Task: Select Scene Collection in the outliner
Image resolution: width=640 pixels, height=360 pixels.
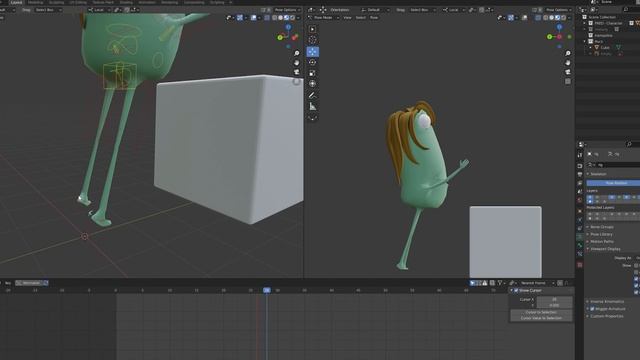Action: 602,17
